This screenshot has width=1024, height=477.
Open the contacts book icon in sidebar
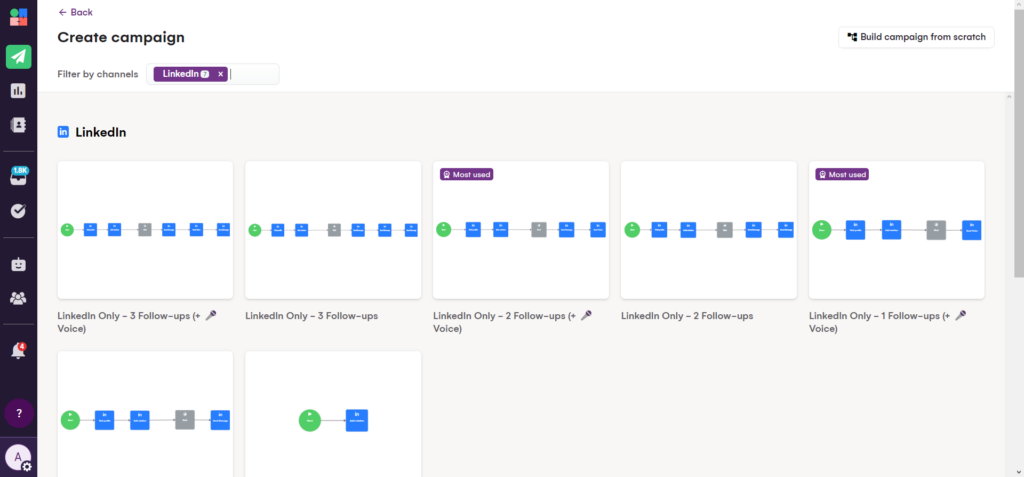click(x=18, y=125)
